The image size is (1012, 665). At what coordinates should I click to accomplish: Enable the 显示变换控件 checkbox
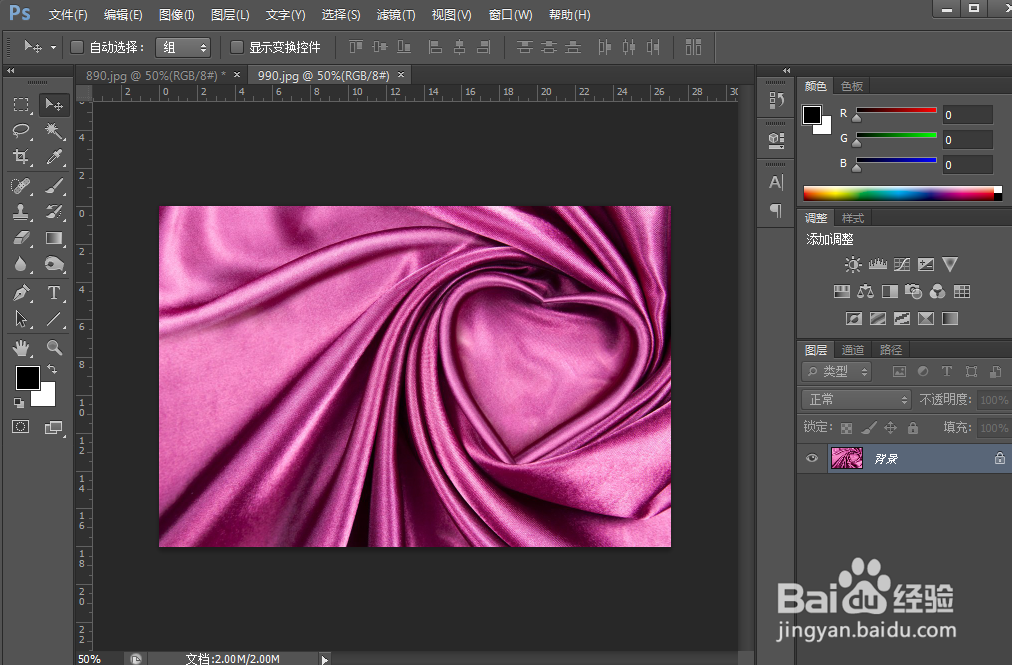pos(237,47)
